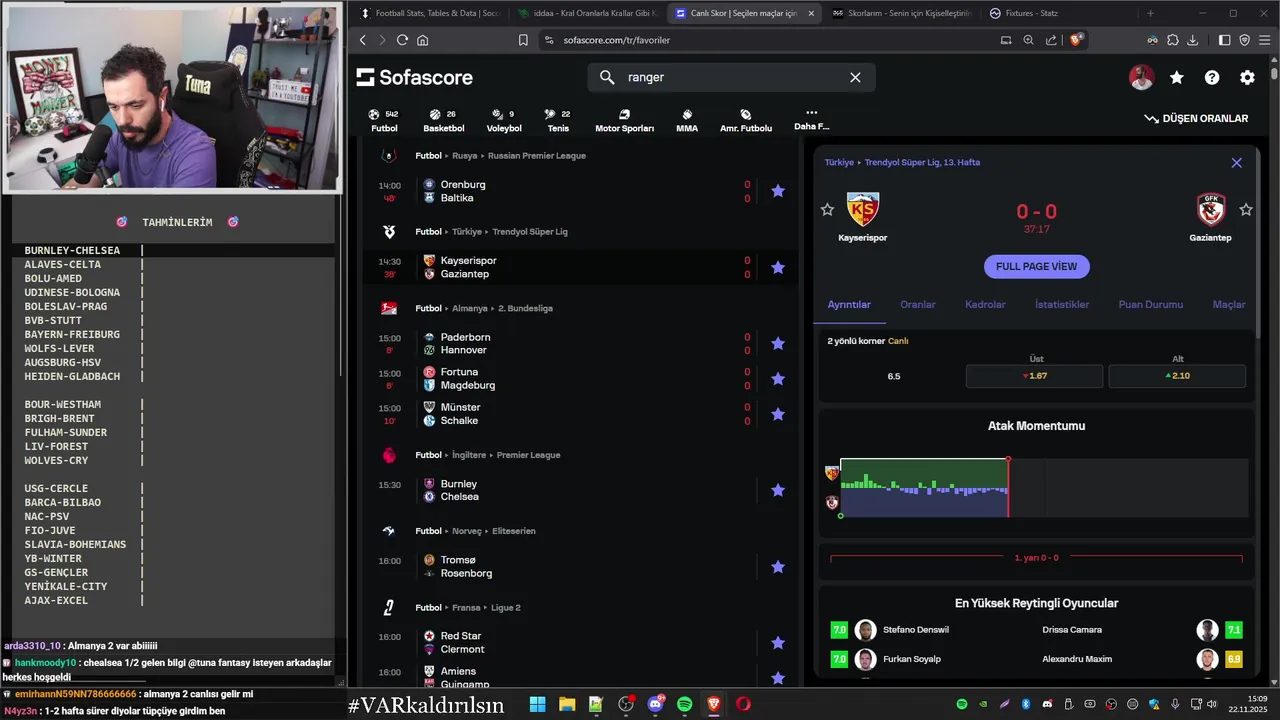1280x720 pixels.
Task: Open favorites star in Sofascore header
Action: (1177, 77)
